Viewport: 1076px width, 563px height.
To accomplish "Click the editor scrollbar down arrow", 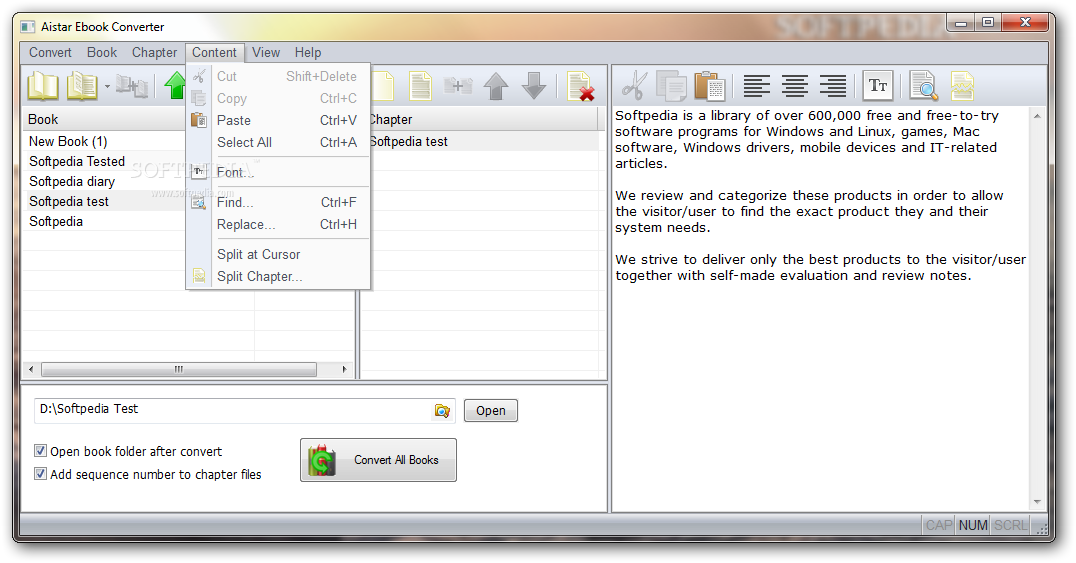I will tap(1037, 502).
